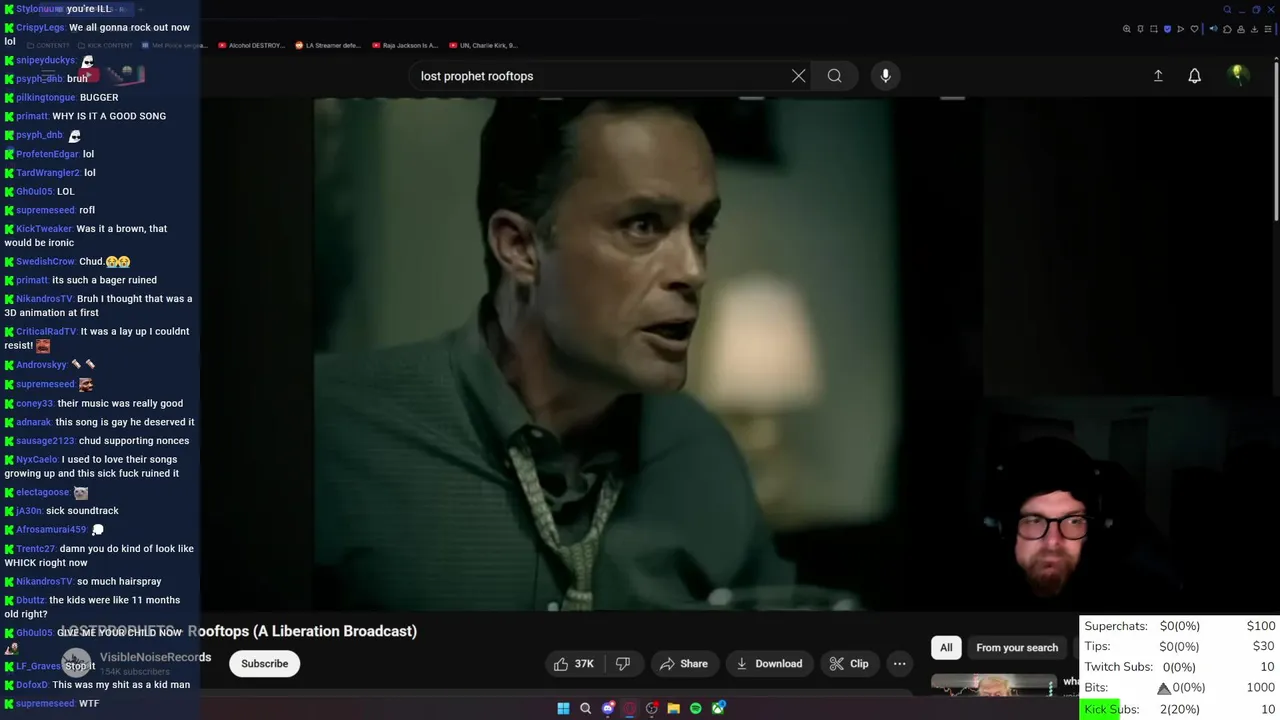The width and height of the screenshot is (1280, 720).
Task: Take a browser snapshot with capture icon
Action: 1154,29
